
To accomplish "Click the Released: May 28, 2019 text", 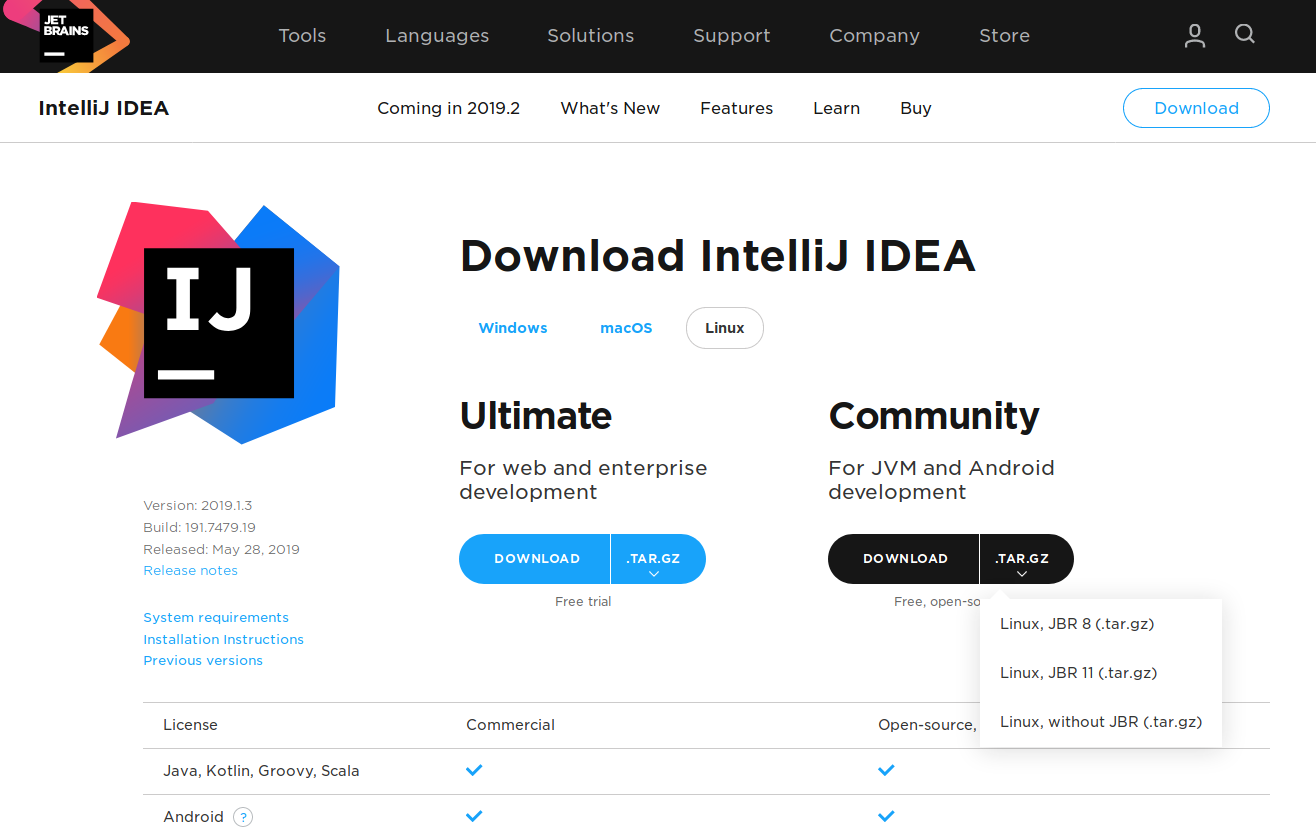I will (221, 550).
